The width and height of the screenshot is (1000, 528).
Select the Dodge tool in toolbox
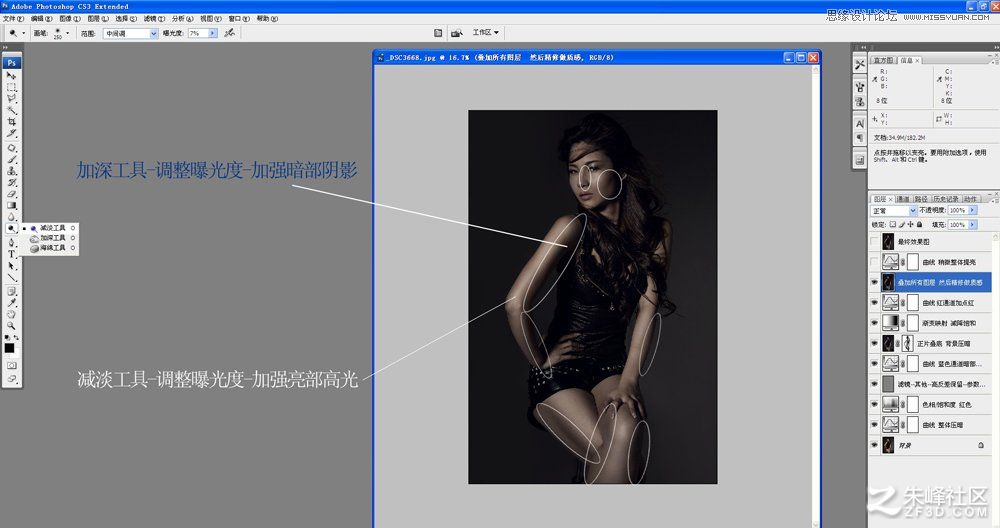11,228
